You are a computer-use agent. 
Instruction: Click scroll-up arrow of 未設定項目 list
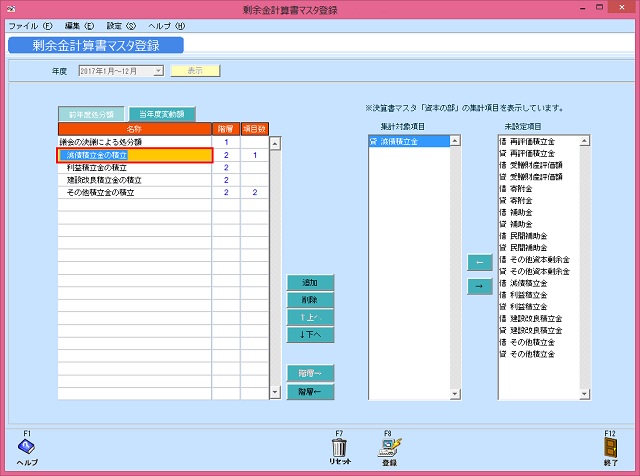(x=584, y=141)
